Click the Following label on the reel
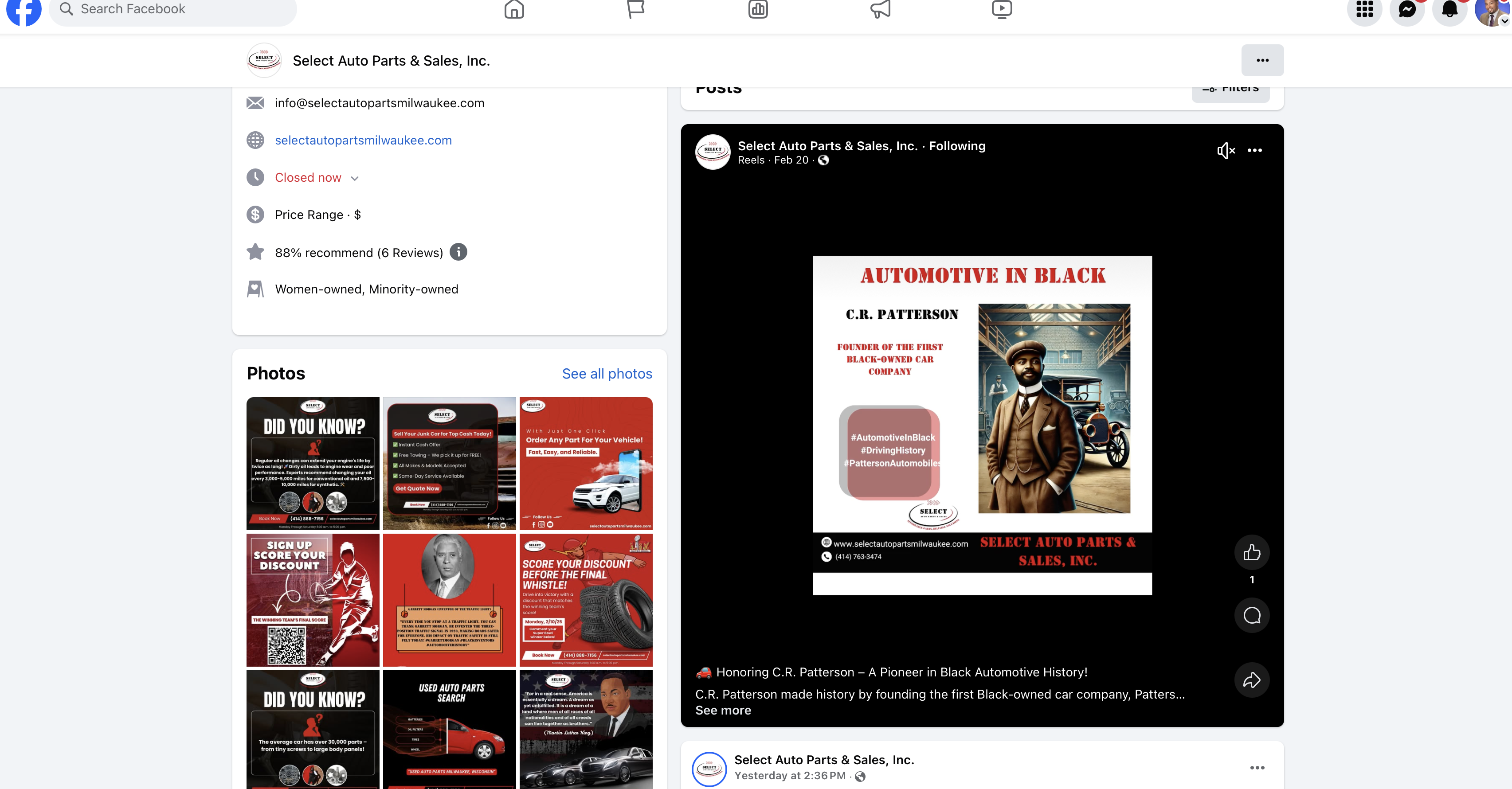The height and width of the screenshot is (789, 1512). [x=957, y=145]
